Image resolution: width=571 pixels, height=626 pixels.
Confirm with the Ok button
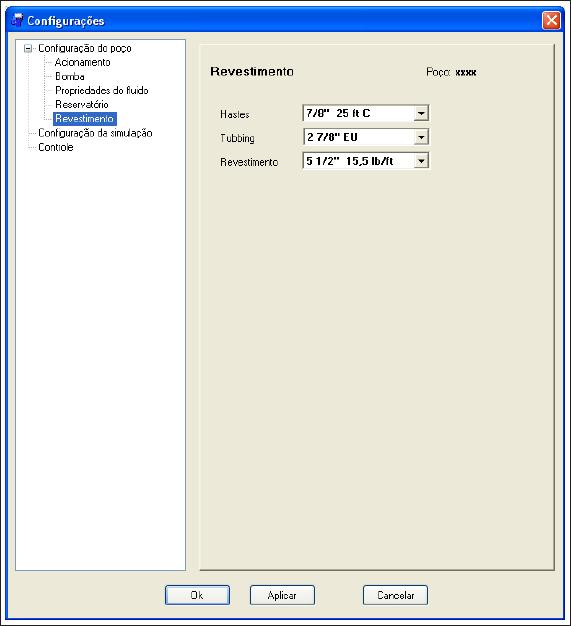click(x=197, y=595)
